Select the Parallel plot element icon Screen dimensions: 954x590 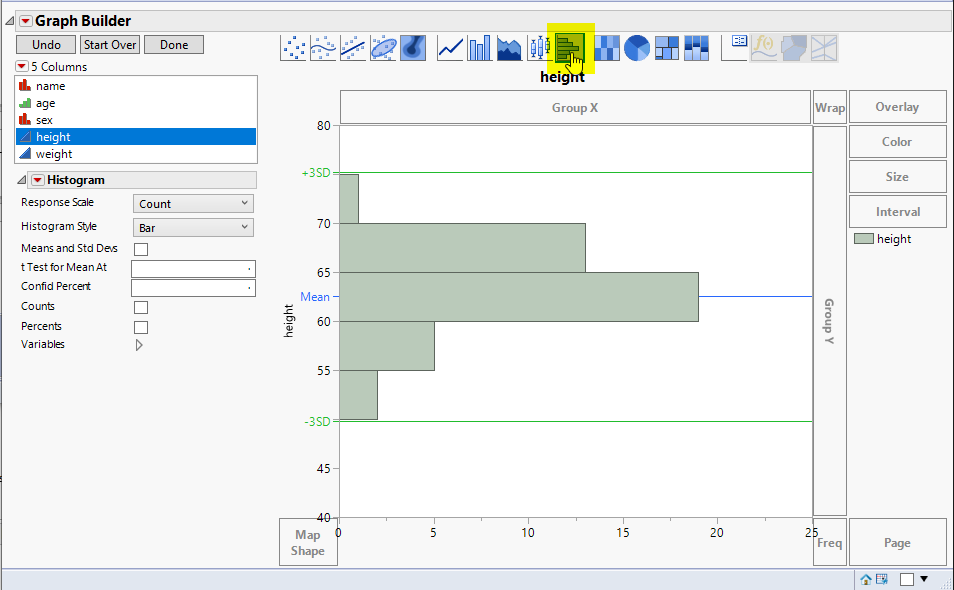tap(824, 47)
